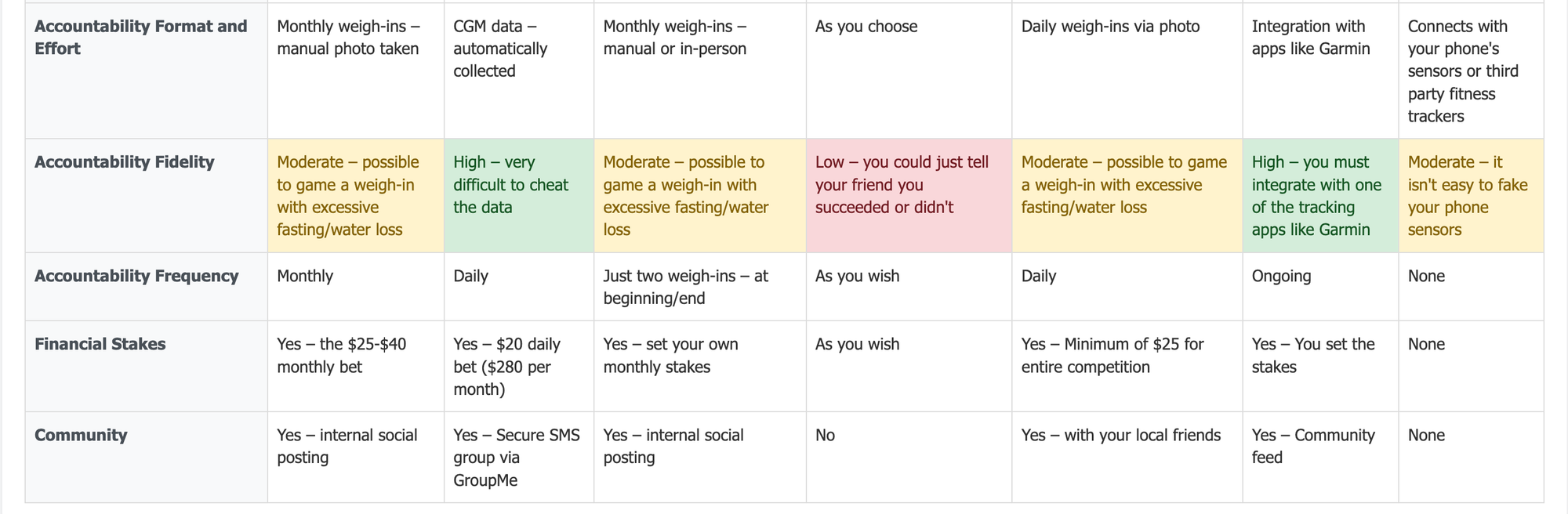Click the "Accountability Frequency" row header
Viewport: 1568px width, 514px height.
coord(136,276)
